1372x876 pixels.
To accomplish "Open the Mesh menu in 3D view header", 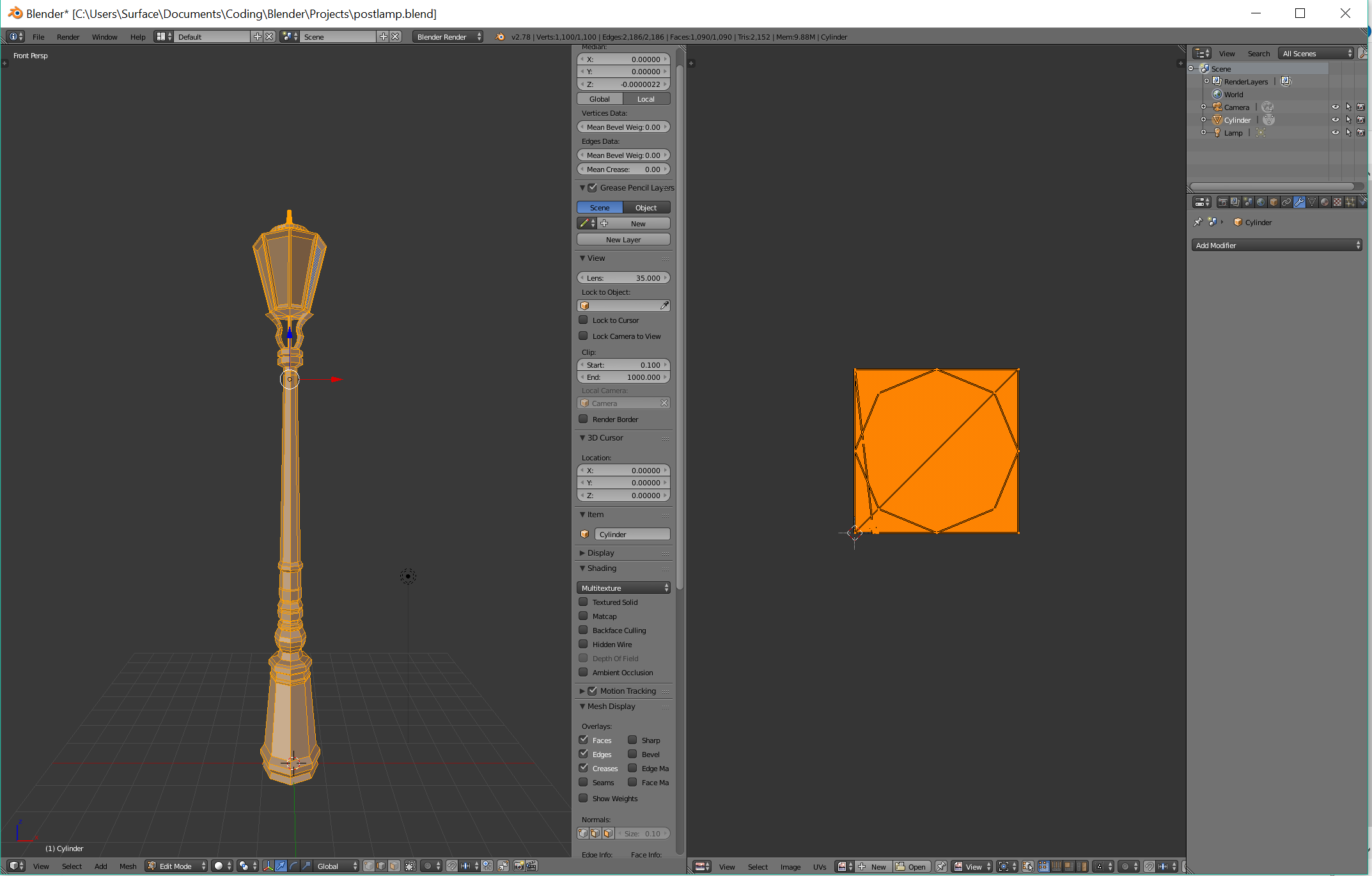I will click(128, 866).
